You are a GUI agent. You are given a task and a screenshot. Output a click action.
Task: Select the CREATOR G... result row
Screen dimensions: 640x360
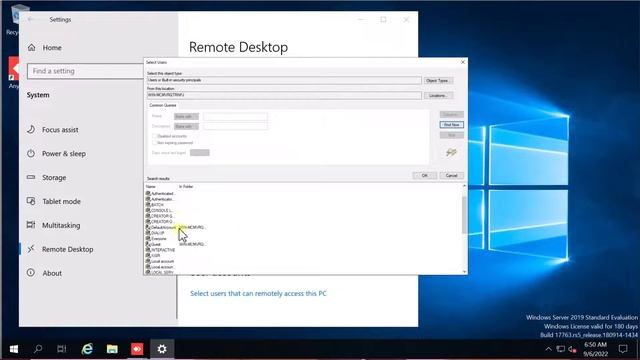click(160, 216)
